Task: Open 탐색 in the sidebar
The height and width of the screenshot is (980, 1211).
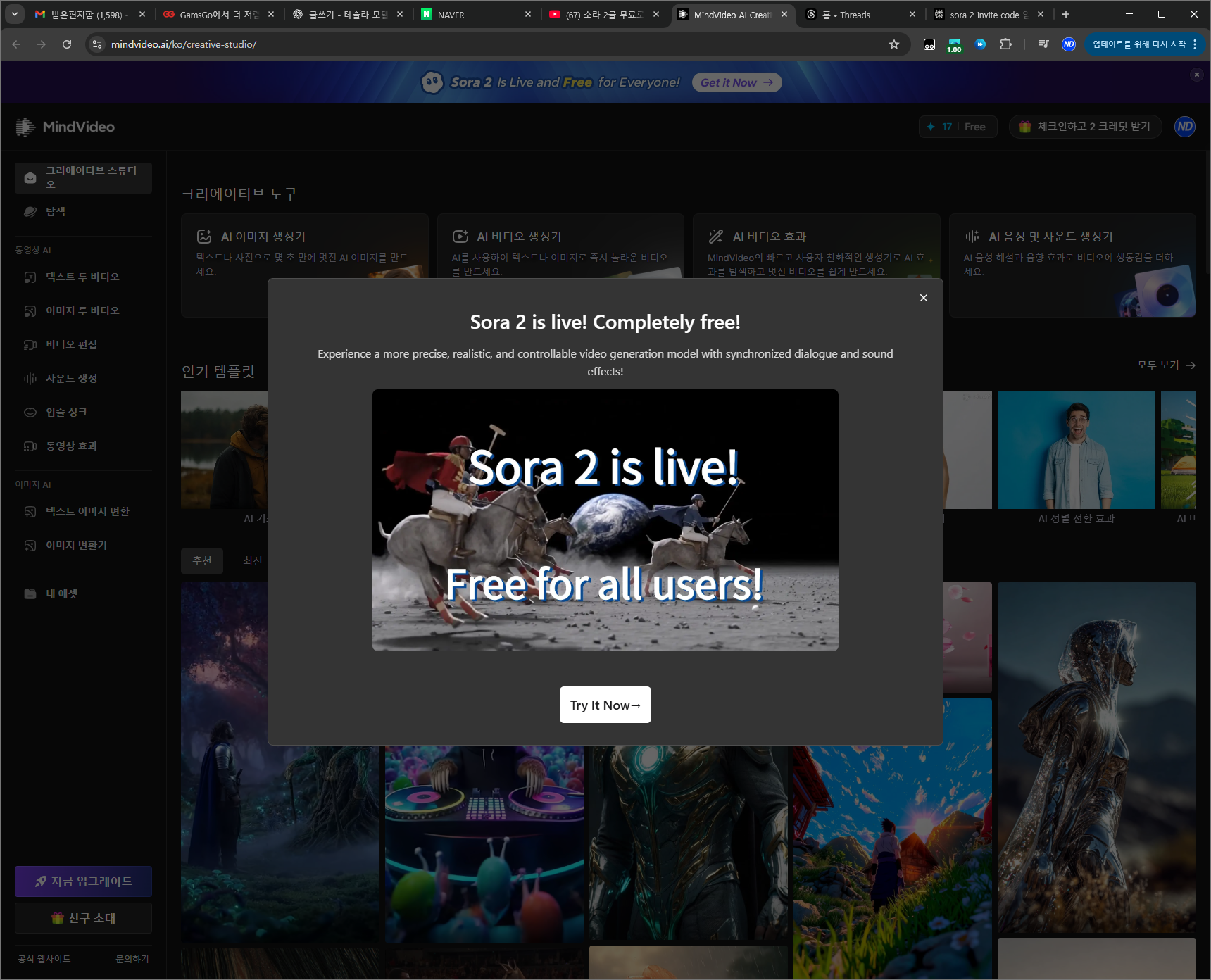Action: click(83, 212)
